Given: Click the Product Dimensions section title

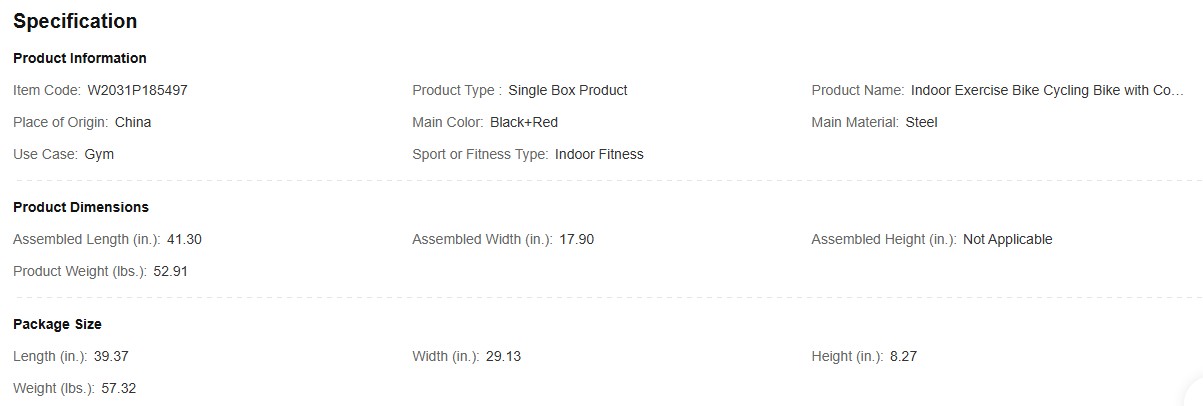Looking at the screenshot, I should point(81,207).
